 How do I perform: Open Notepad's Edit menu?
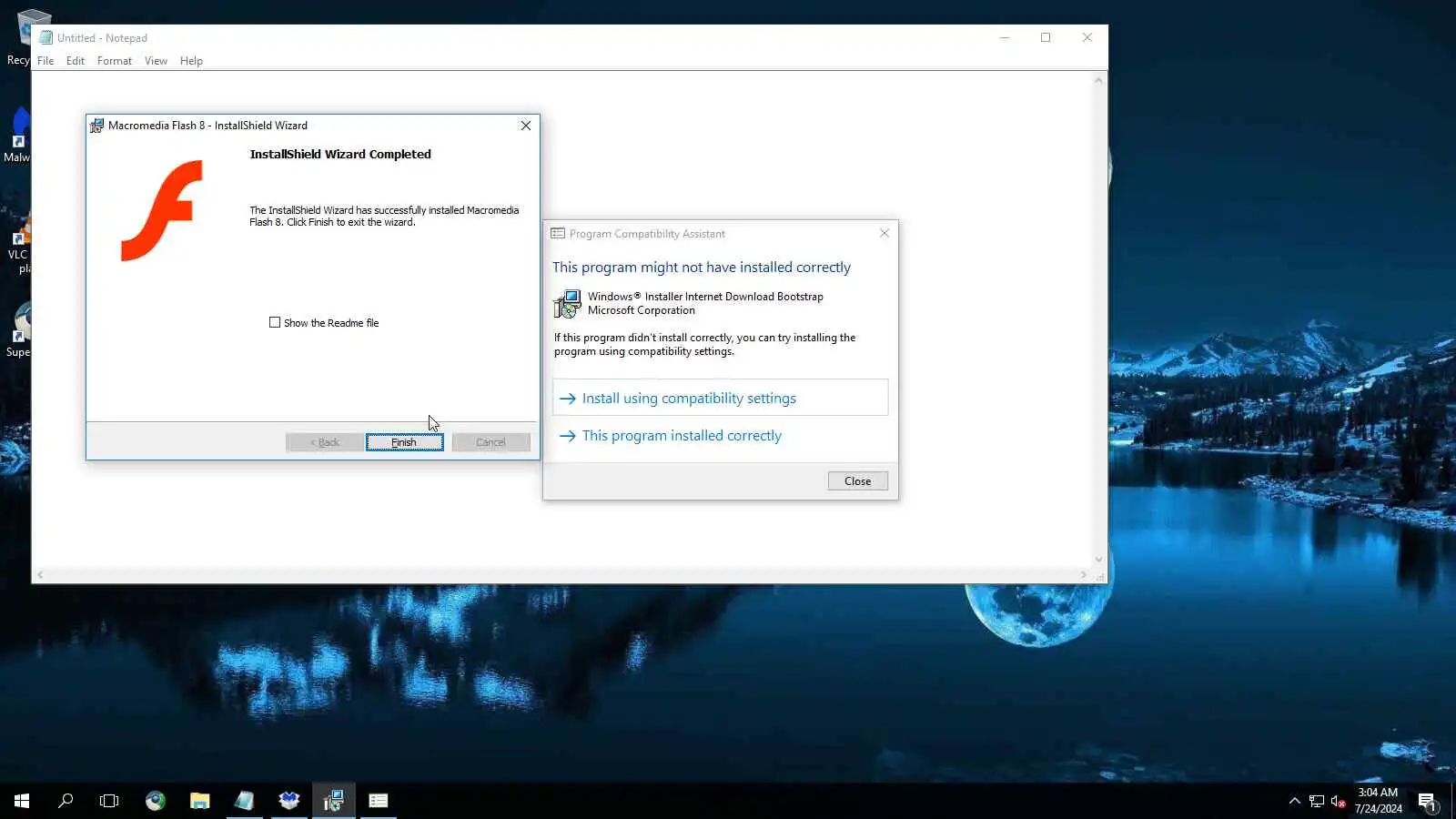click(76, 61)
